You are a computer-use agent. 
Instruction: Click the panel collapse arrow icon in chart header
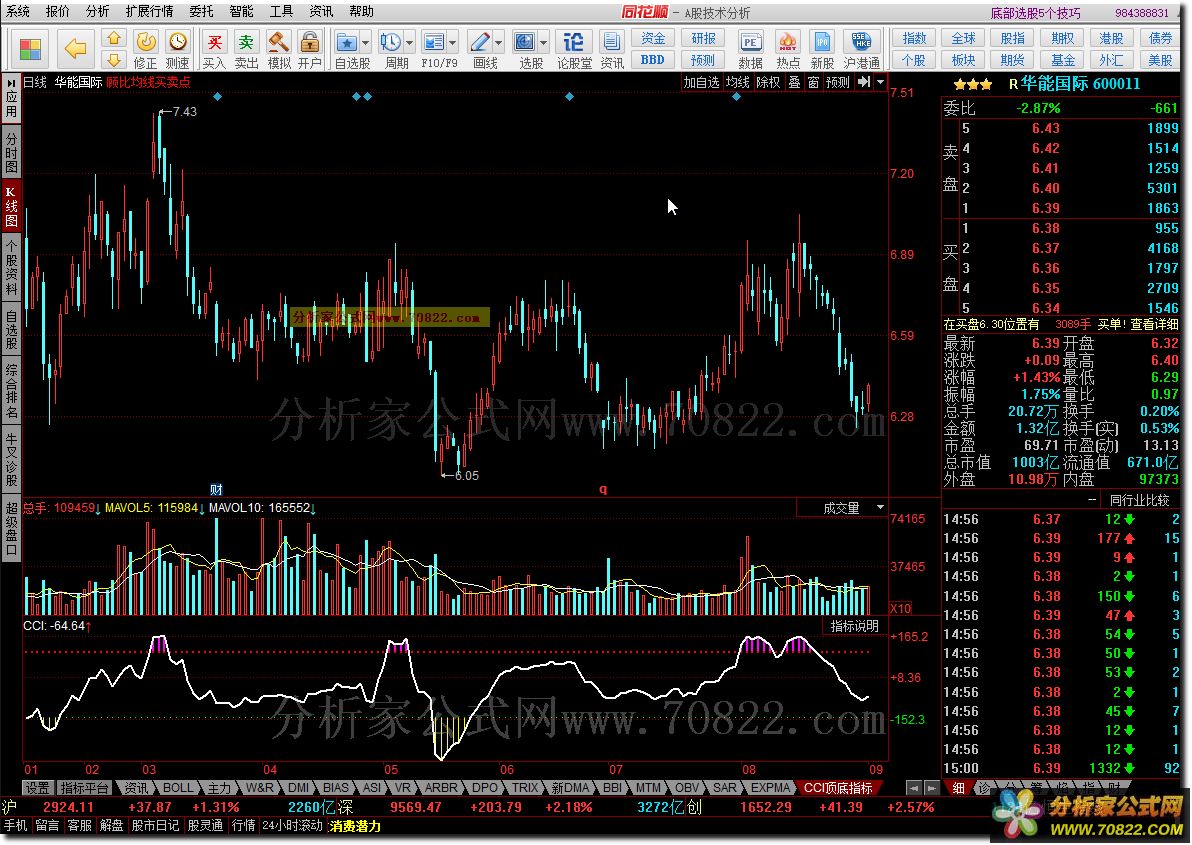[864, 82]
